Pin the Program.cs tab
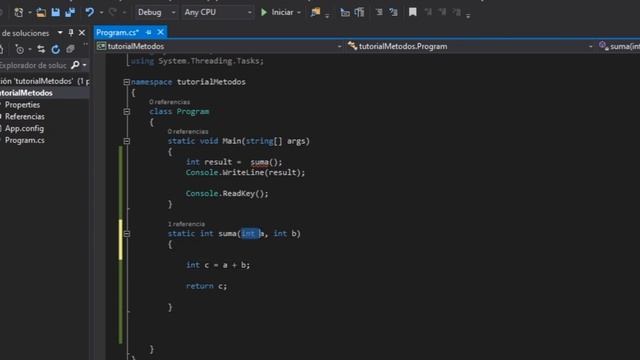640x360 pixels. 149,32
